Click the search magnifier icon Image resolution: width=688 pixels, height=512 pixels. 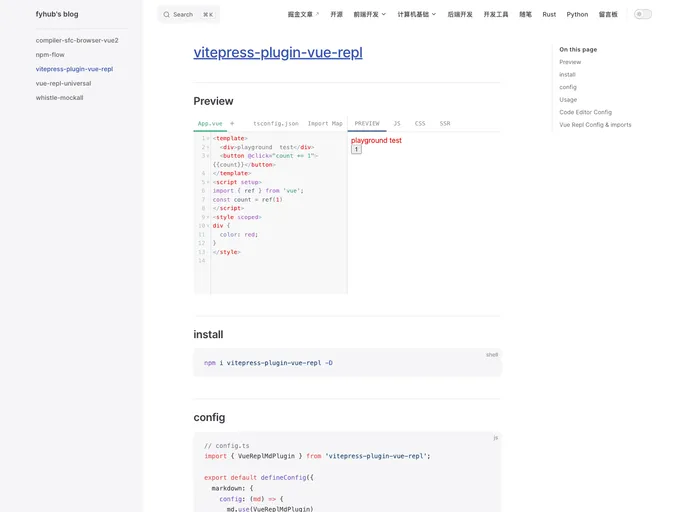pyautogui.click(x=166, y=14)
